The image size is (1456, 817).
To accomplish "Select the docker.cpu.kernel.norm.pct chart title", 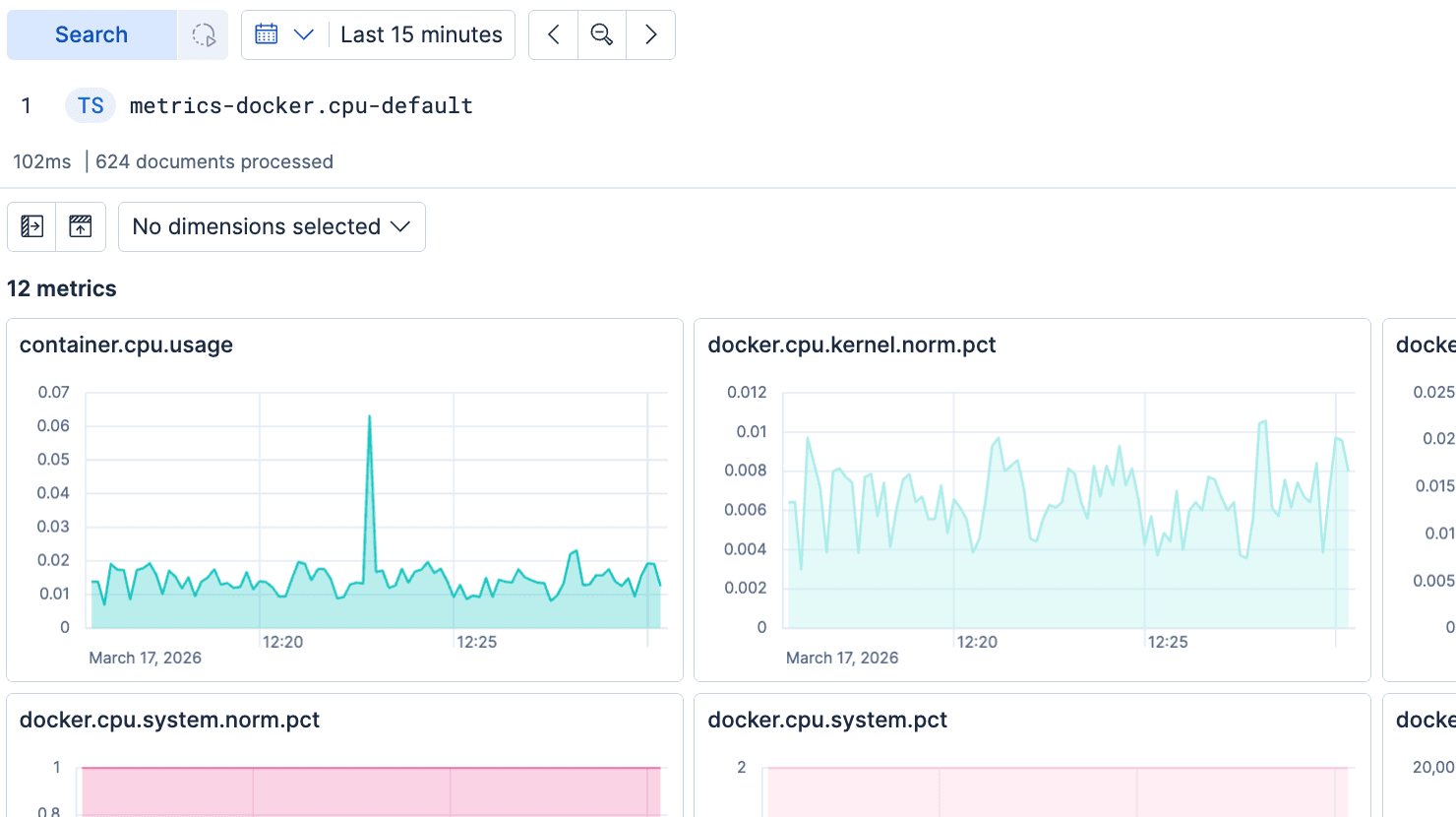I will click(x=852, y=345).
